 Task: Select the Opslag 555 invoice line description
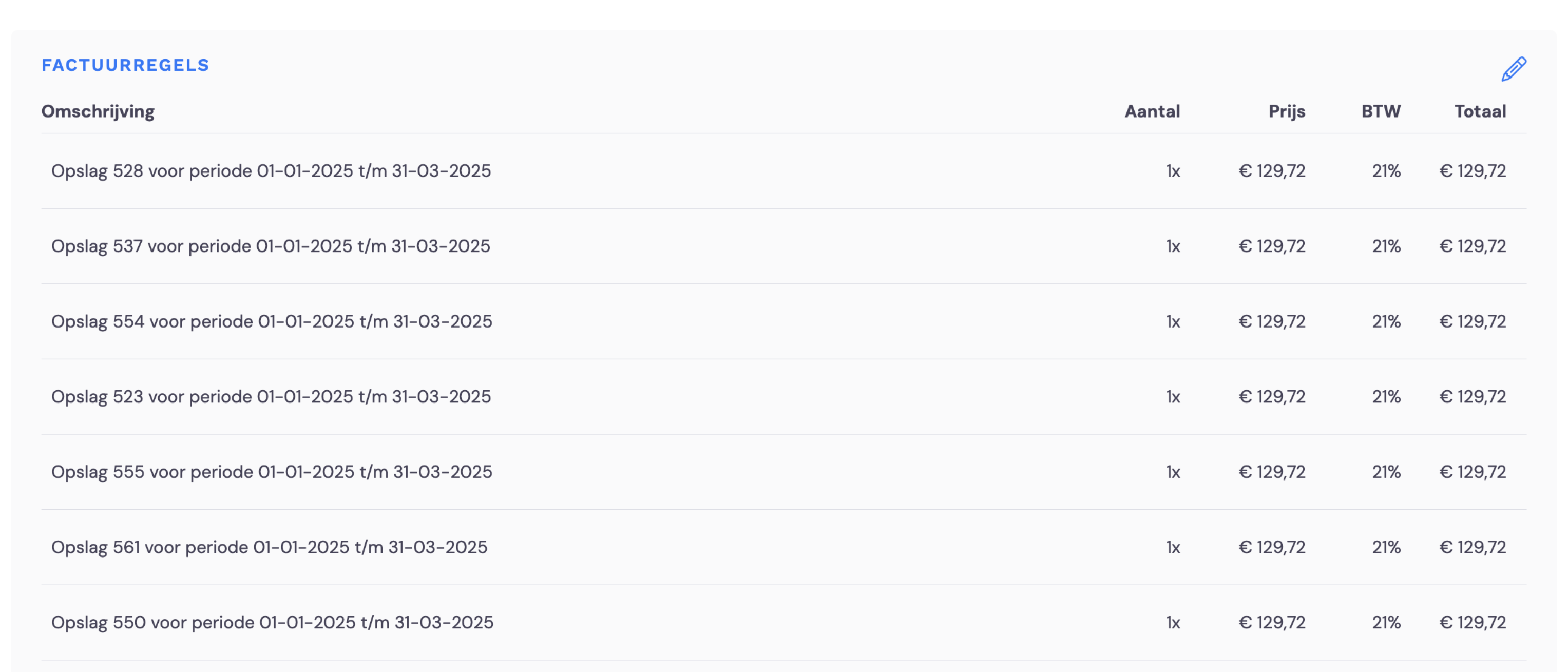pyautogui.click(x=272, y=472)
